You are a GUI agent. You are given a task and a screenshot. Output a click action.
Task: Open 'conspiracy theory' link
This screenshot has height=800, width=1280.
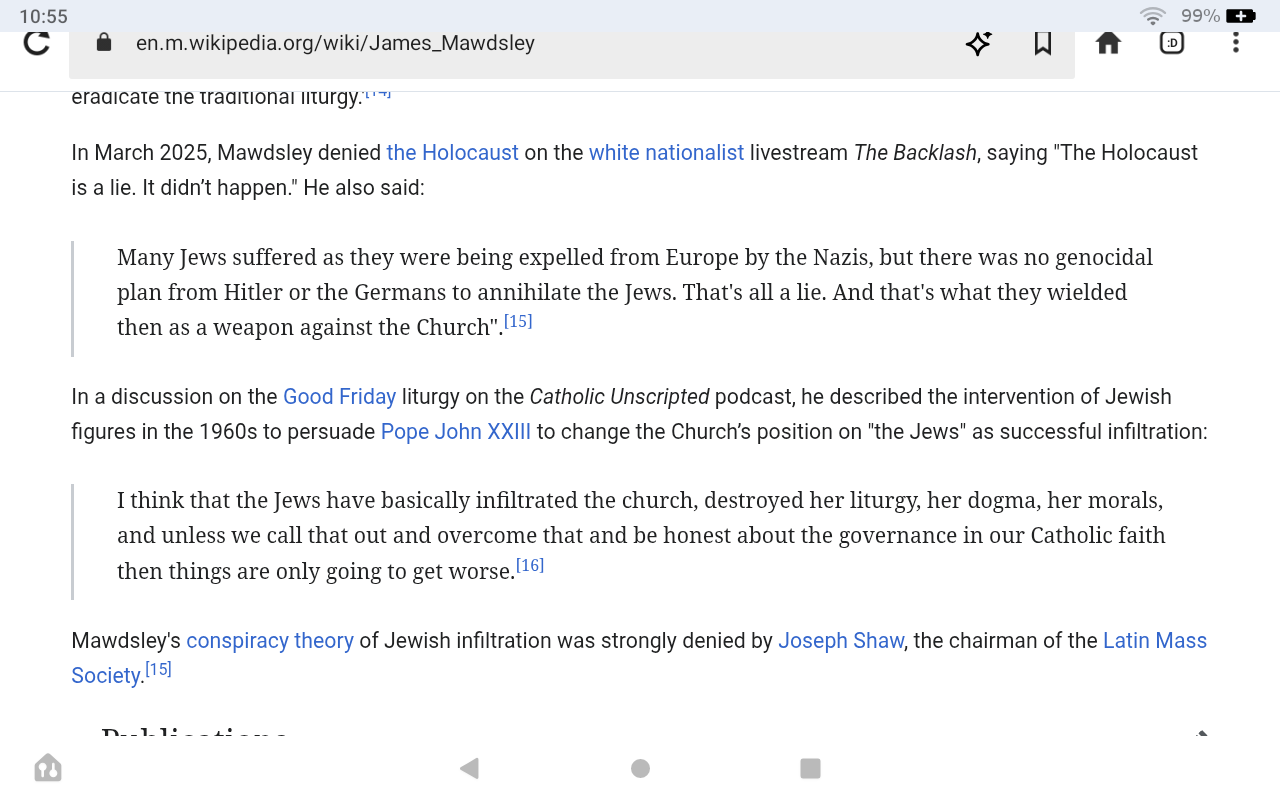(x=270, y=641)
